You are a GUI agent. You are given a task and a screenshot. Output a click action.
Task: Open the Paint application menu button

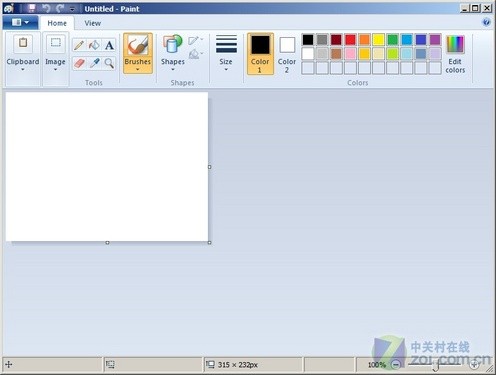(x=20, y=22)
